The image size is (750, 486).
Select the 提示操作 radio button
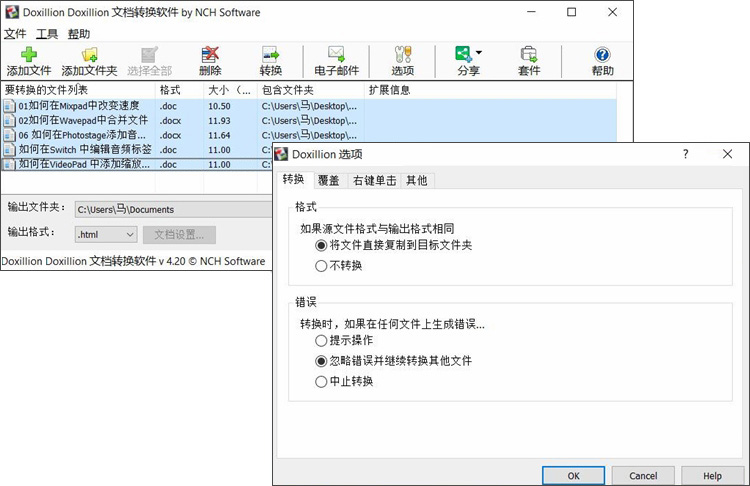(x=321, y=341)
